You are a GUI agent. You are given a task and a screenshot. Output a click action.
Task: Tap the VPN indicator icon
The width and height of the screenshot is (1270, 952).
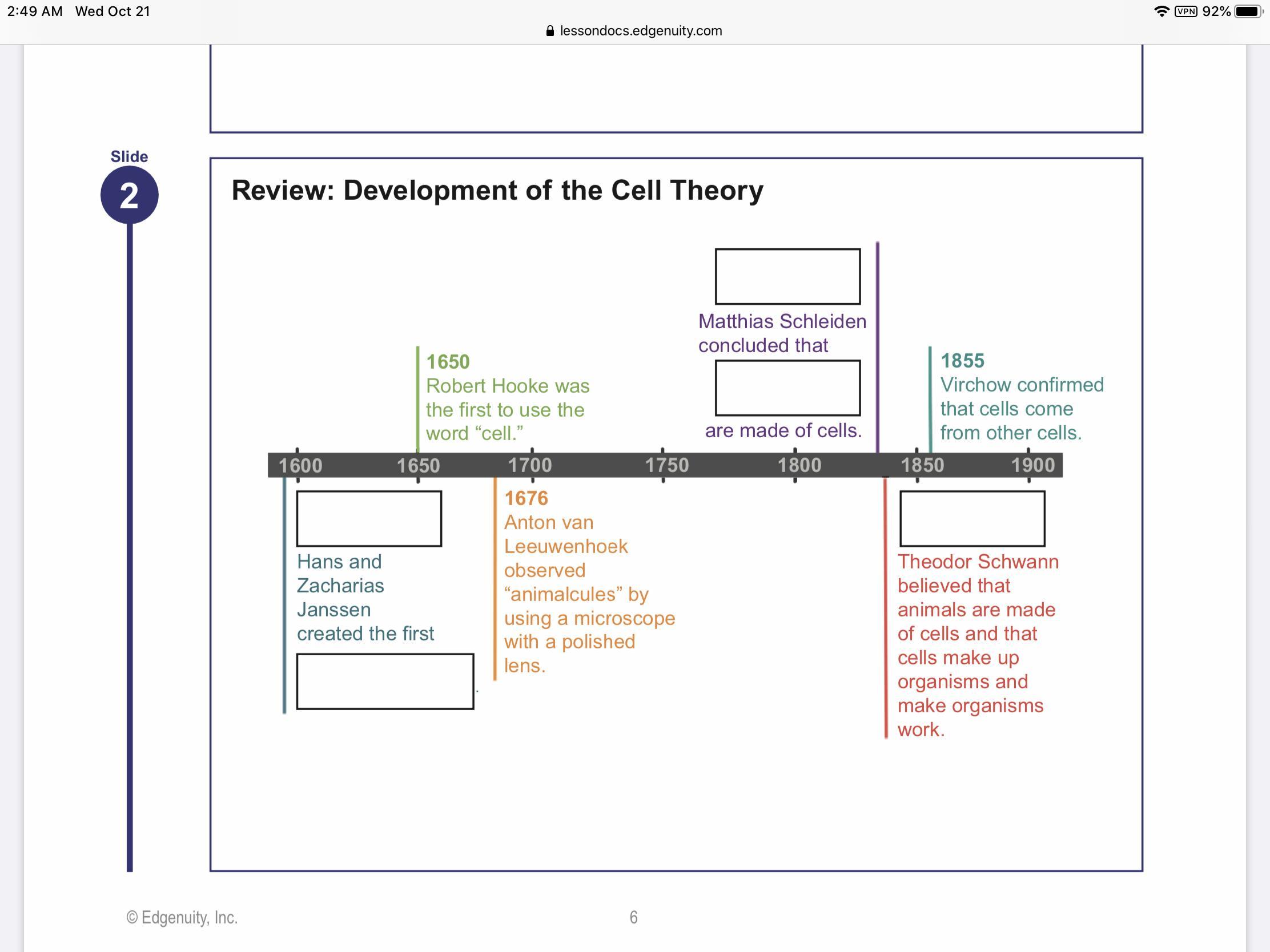tap(1185, 11)
